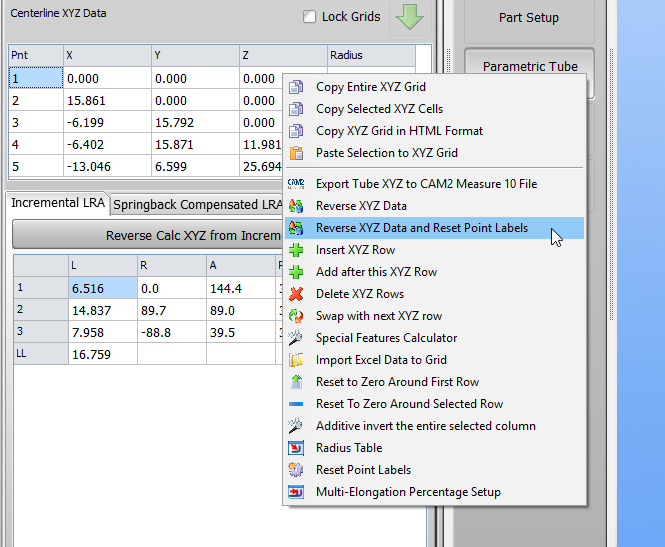Click the green down arrow button
The image size is (665, 547).
tap(410, 17)
